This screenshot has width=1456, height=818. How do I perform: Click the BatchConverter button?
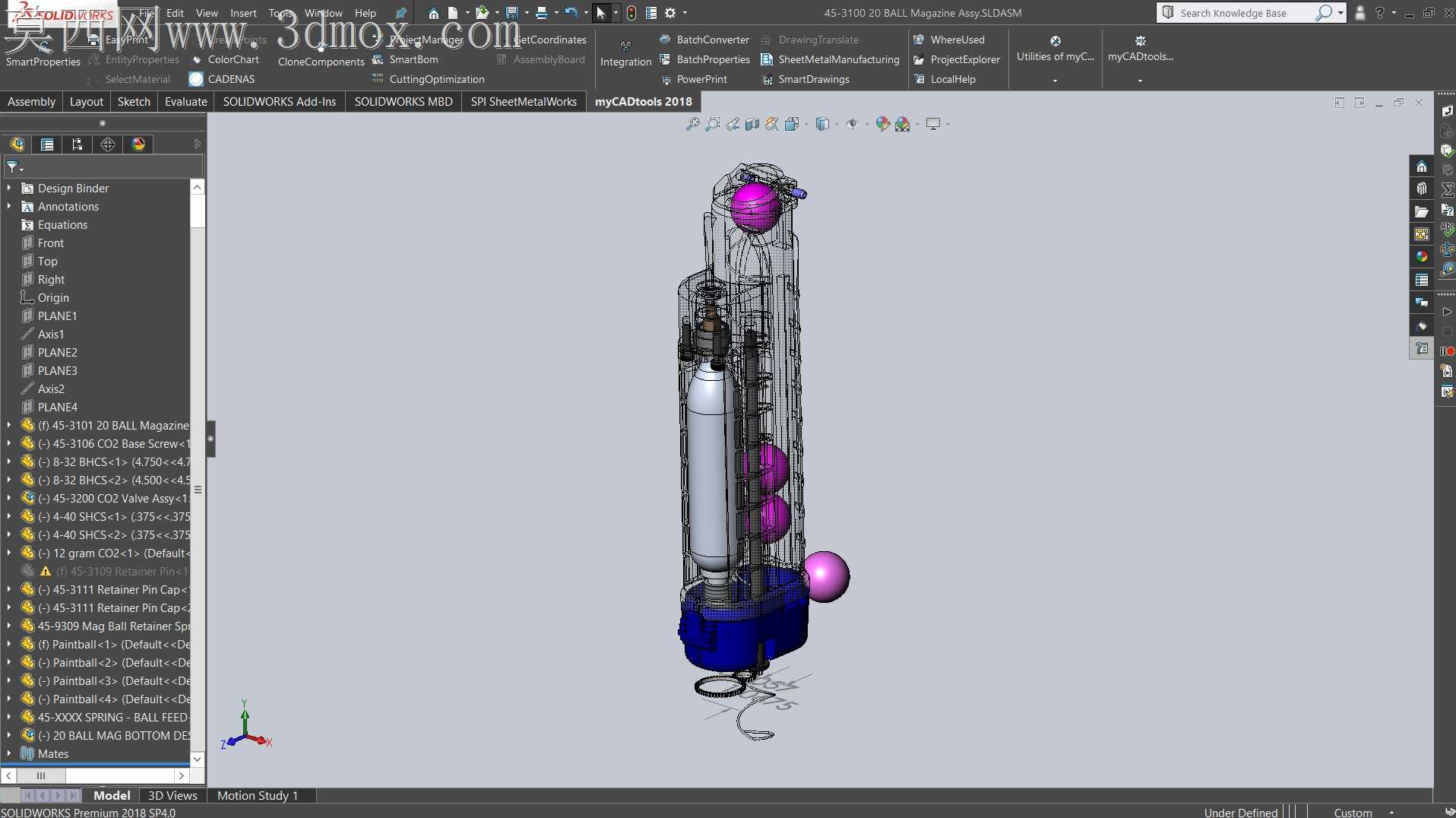pyautogui.click(x=704, y=40)
